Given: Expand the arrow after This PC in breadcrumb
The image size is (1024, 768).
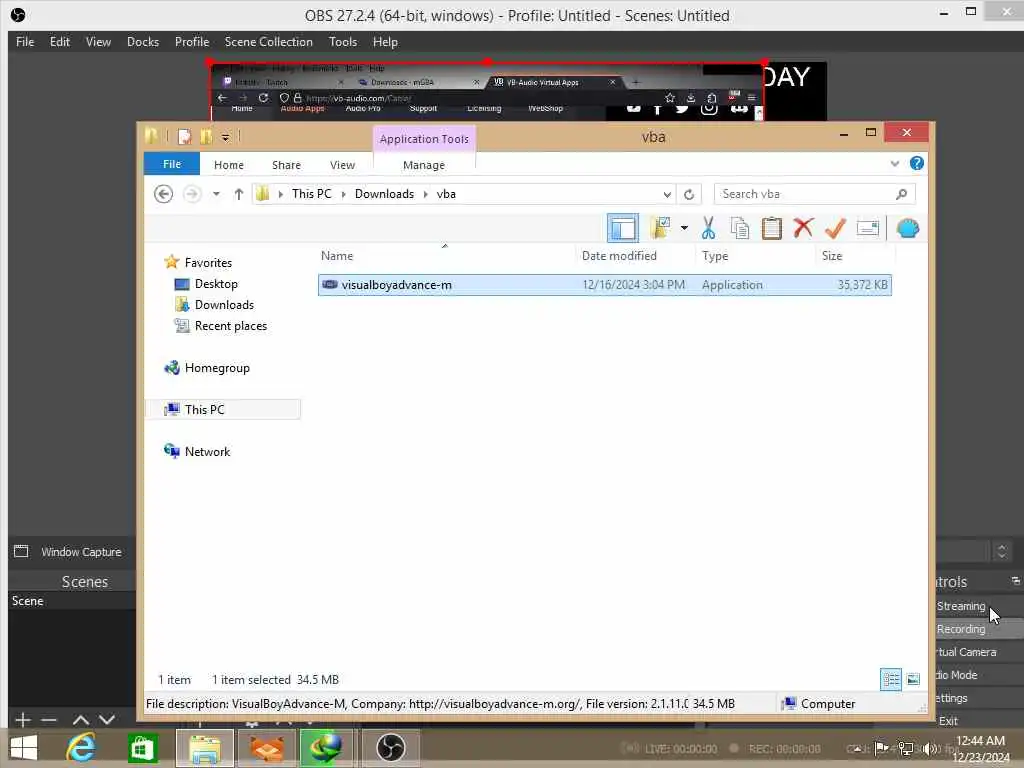Looking at the screenshot, I should click(344, 194).
